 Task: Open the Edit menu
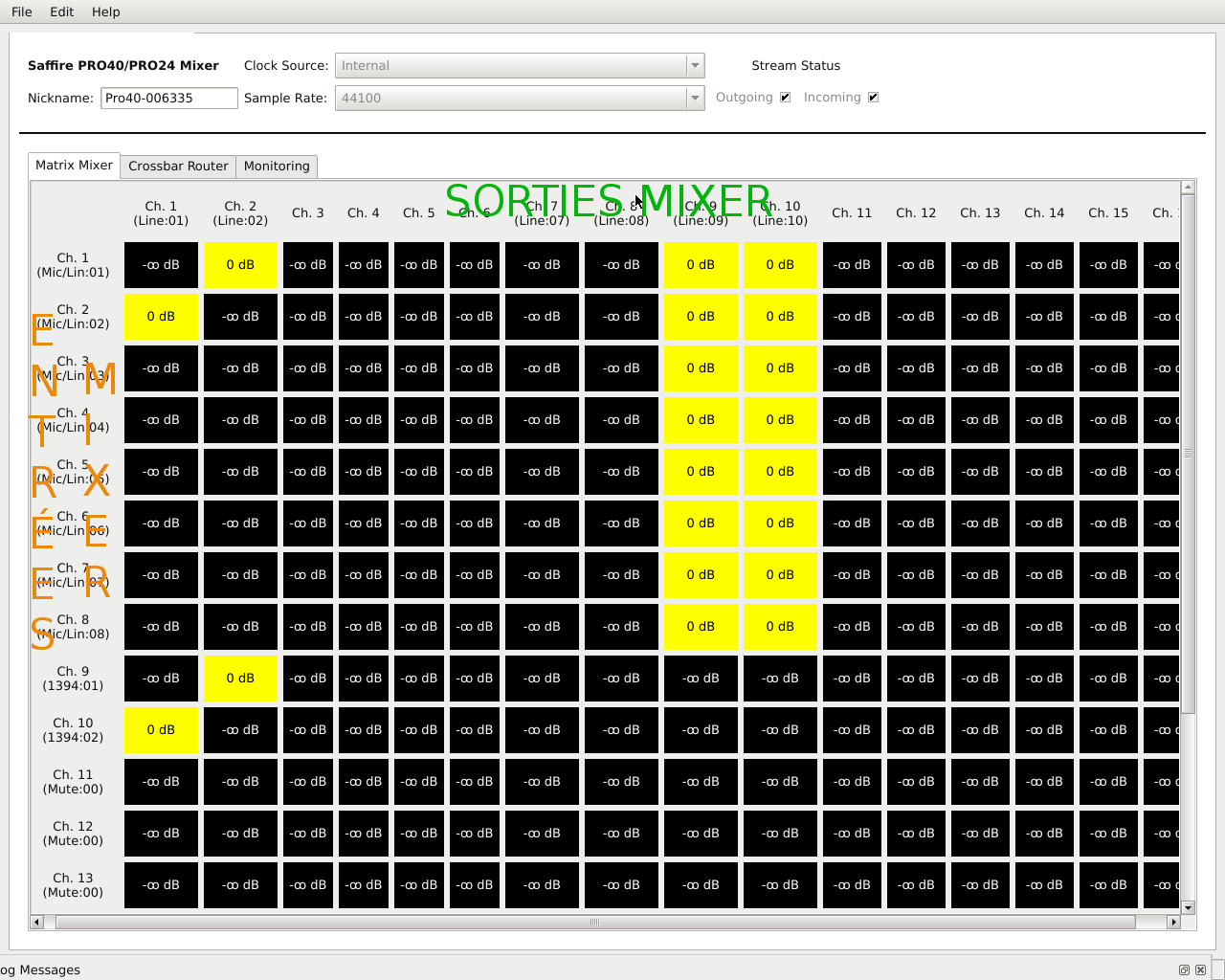62,11
